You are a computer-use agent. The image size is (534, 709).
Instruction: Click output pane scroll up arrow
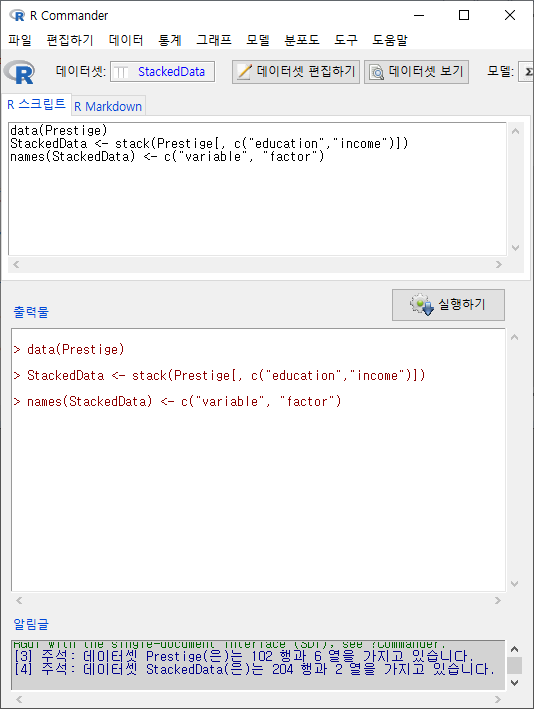pos(515,337)
